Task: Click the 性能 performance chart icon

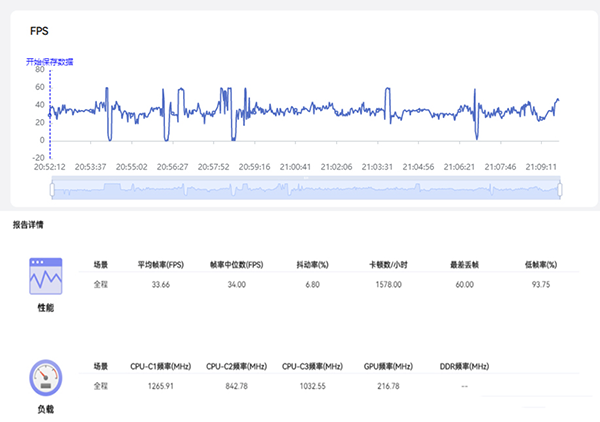Action: tap(45, 275)
